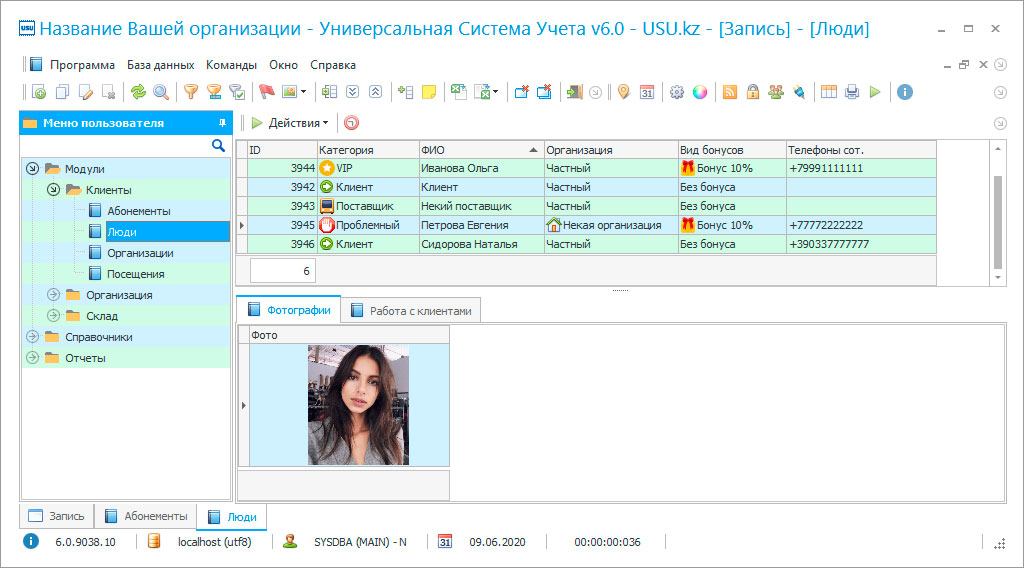Click the padlock icon in the toolbar

tap(752, 92)
